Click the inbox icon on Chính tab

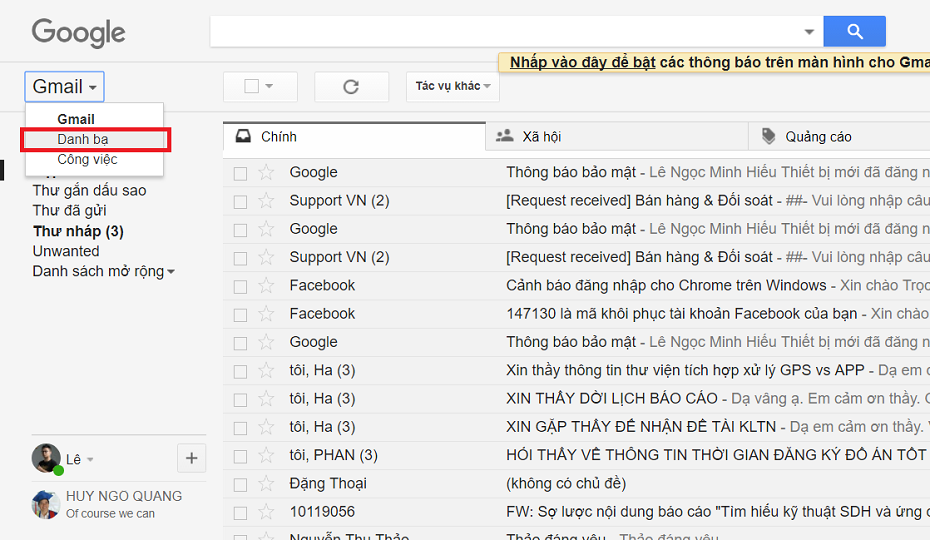tap(243, 136)
